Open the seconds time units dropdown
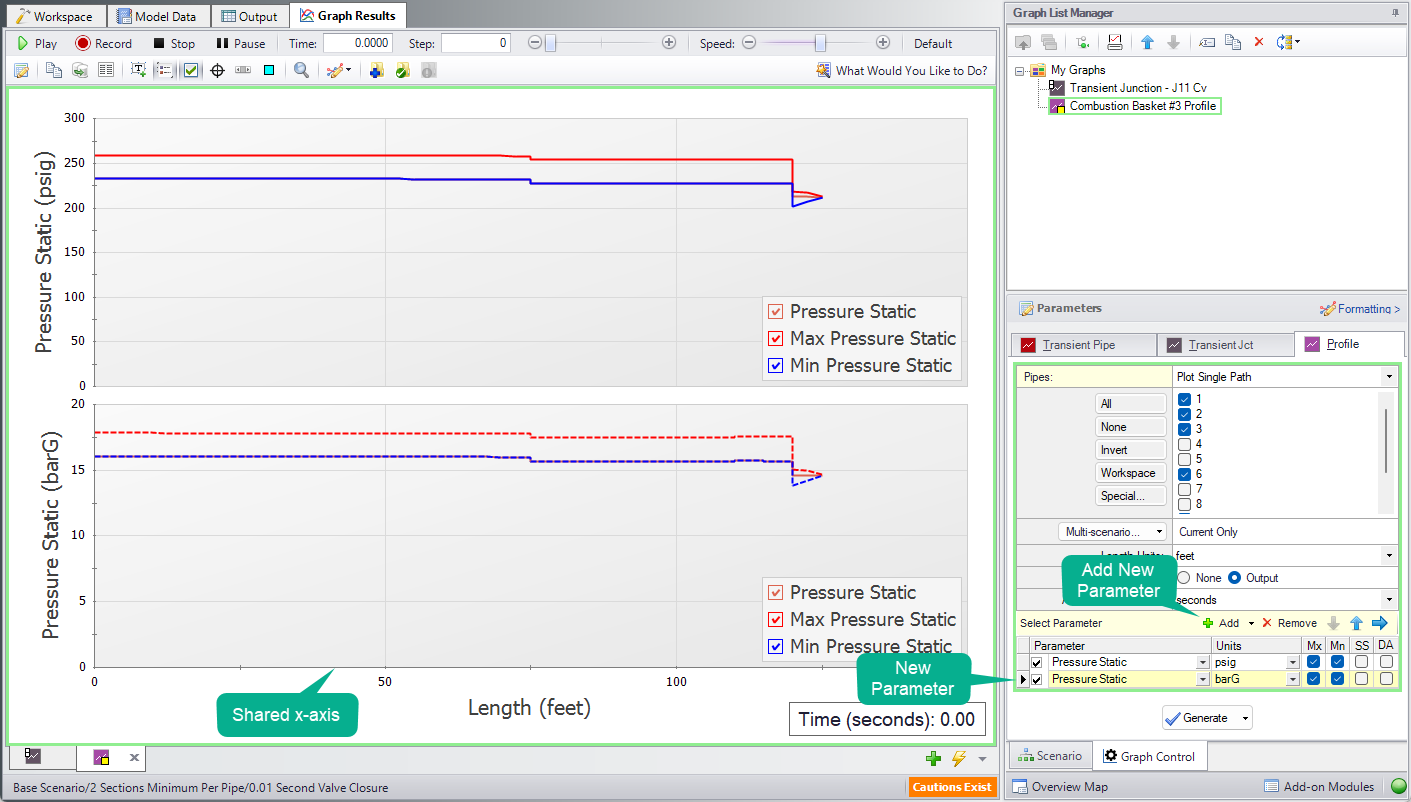 [1389, 600]
